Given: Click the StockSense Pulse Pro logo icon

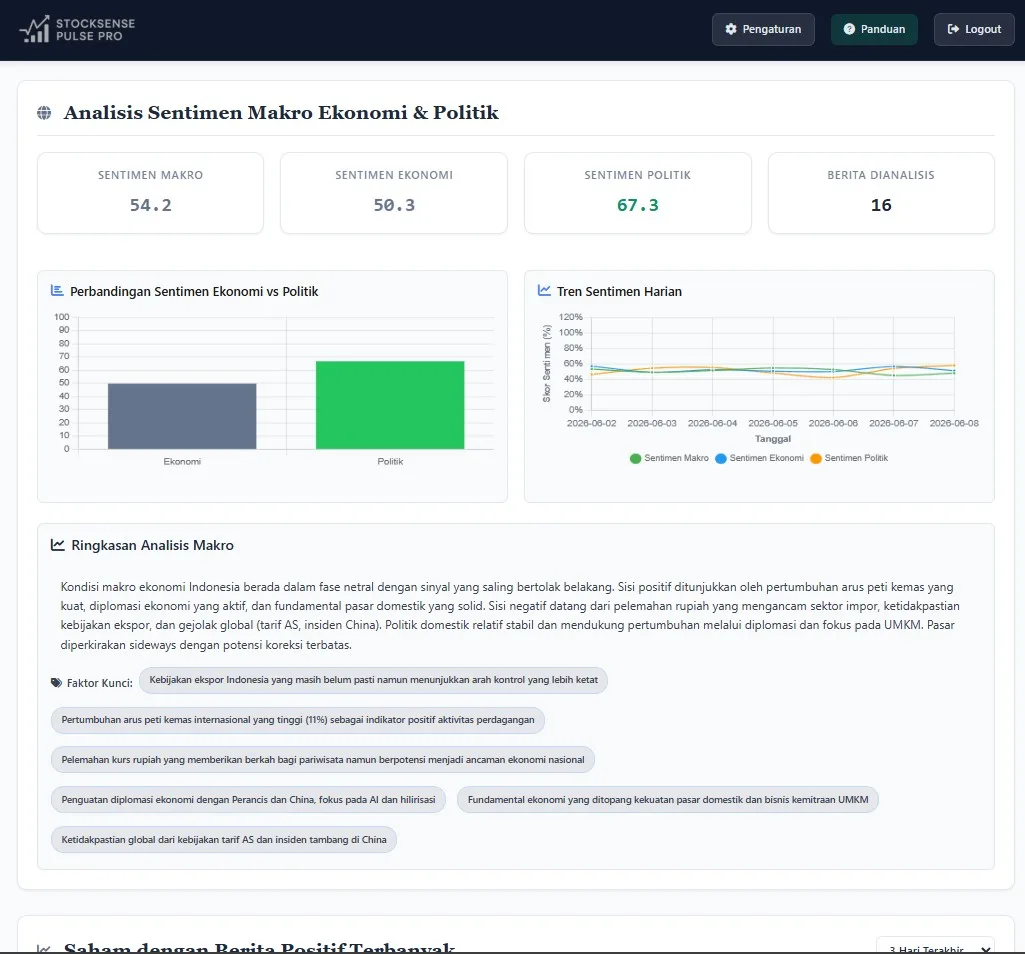Looking at the screenshot, I should (35, 29).
